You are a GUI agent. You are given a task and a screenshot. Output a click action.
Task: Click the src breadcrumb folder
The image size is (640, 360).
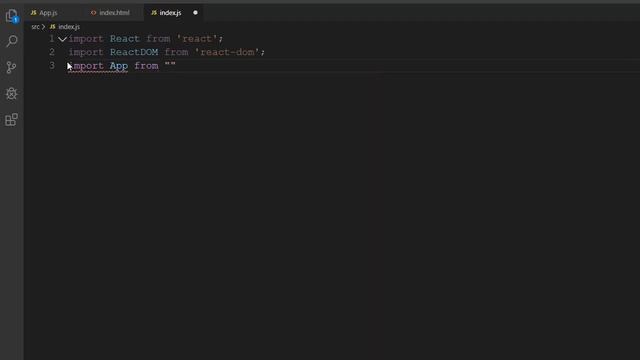click(36, 27)
